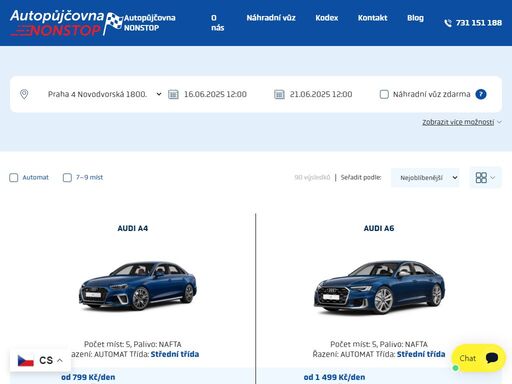Screen dimensions: 512x384
Task: Click the Czech flag language icon
Action: (26, 360)
